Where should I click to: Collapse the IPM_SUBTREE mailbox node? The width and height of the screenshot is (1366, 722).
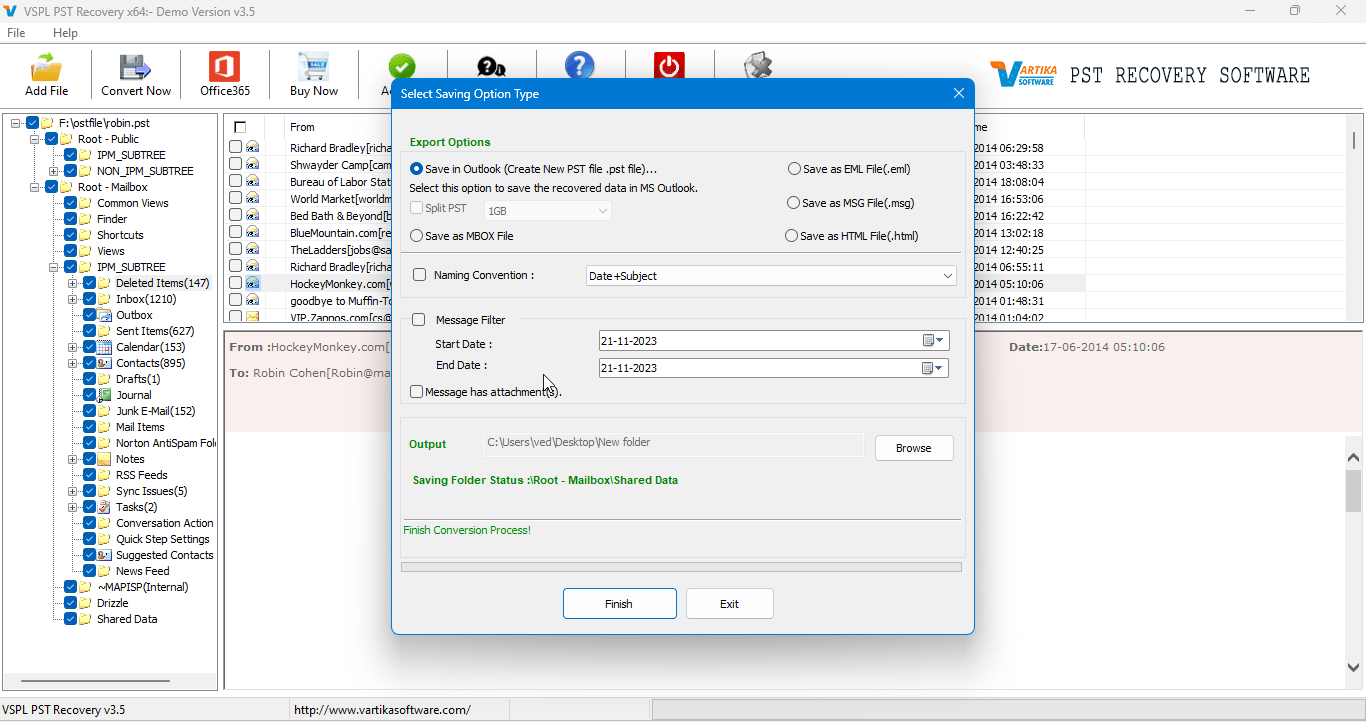[x=53, y=267]
